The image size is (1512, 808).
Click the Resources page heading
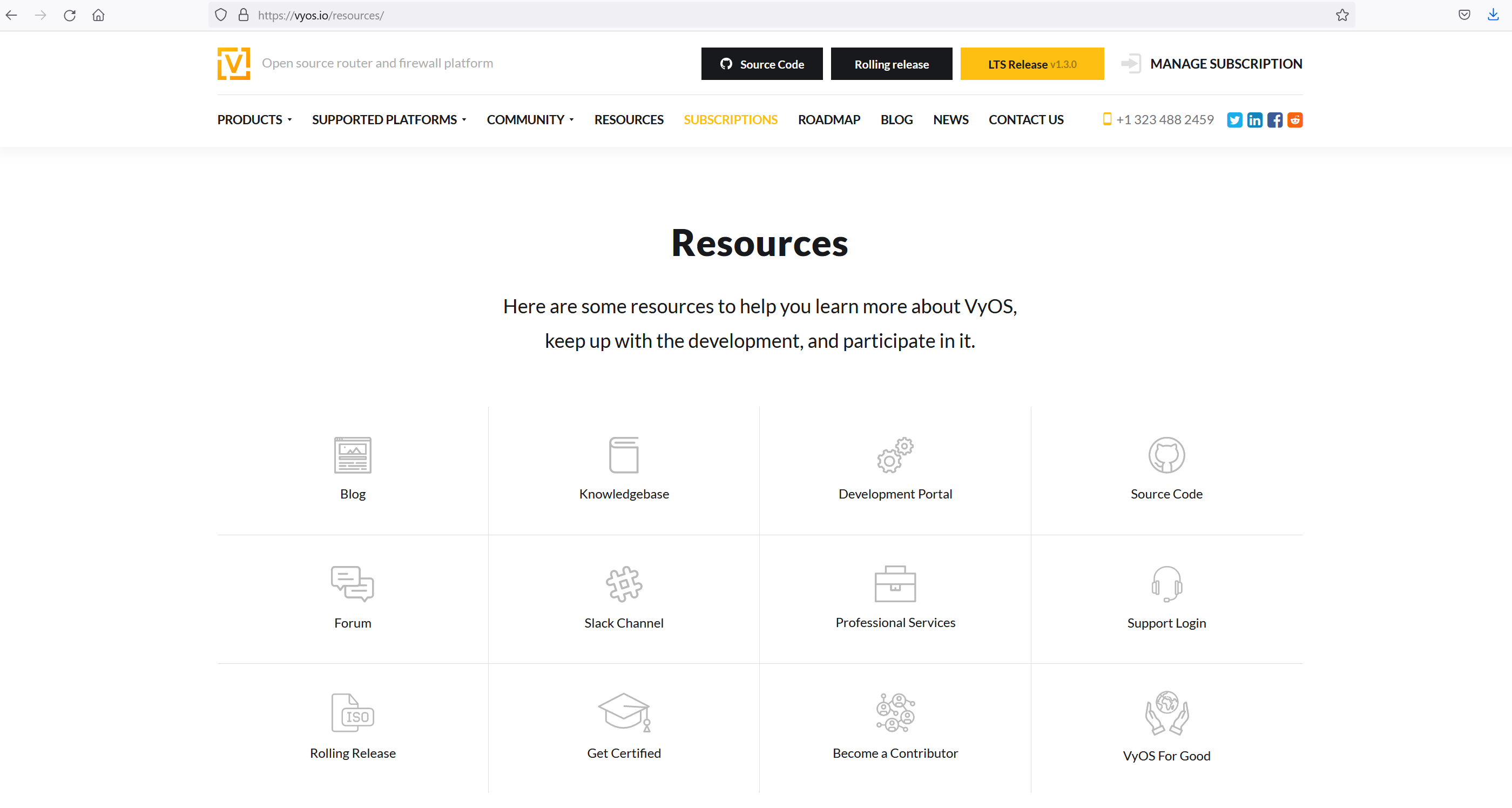(759, 243)
